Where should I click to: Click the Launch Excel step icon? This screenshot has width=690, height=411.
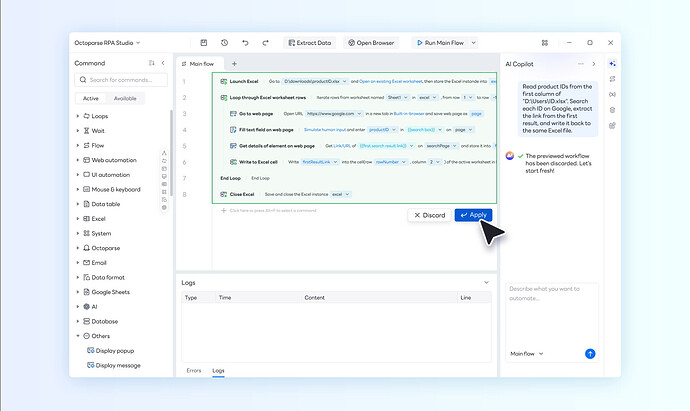pyautogui.click(x=224, y=81)
